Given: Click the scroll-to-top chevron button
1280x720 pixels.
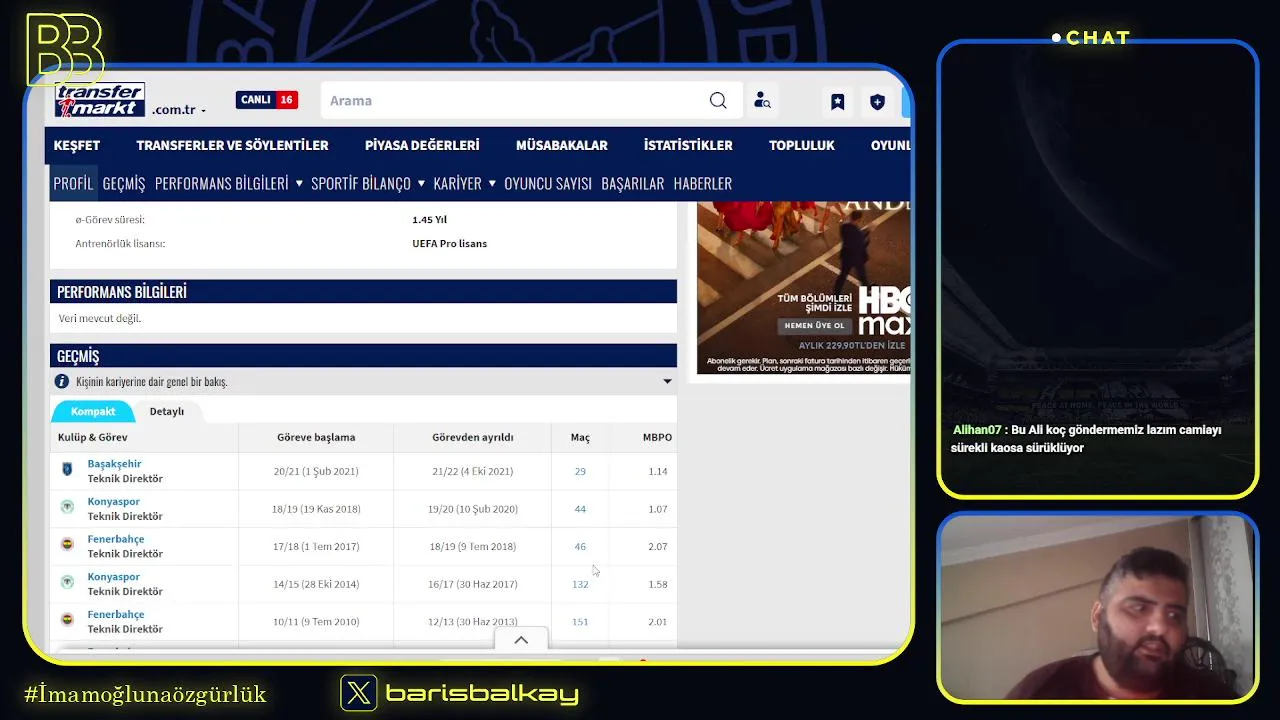Looking at the screenshot, I should (x=521, y=640).
